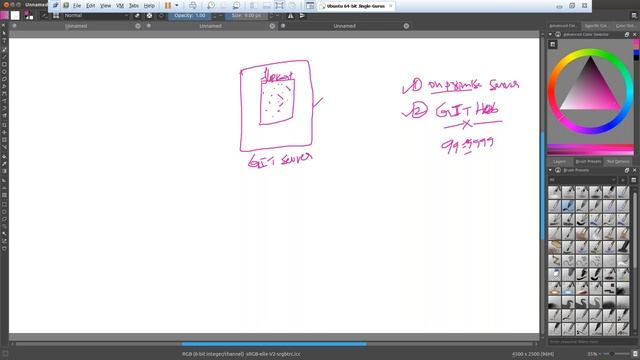The width and height of the screenshot is (640, 360).
Task: Switch to the Layers docker tab
Action: (560, 162)
